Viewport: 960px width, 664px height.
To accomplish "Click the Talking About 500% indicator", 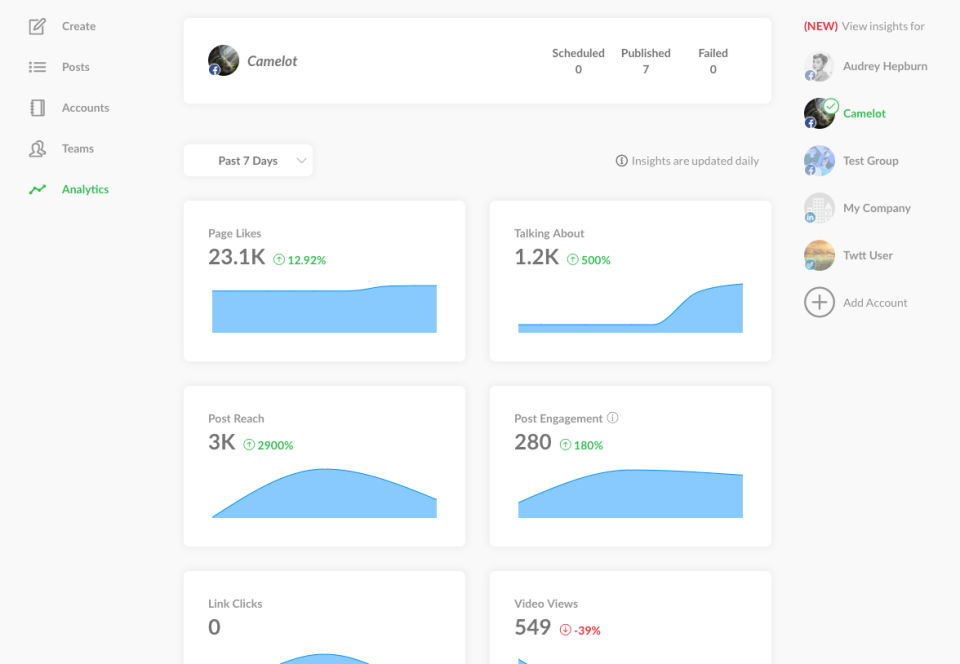I will click(588, 260).
